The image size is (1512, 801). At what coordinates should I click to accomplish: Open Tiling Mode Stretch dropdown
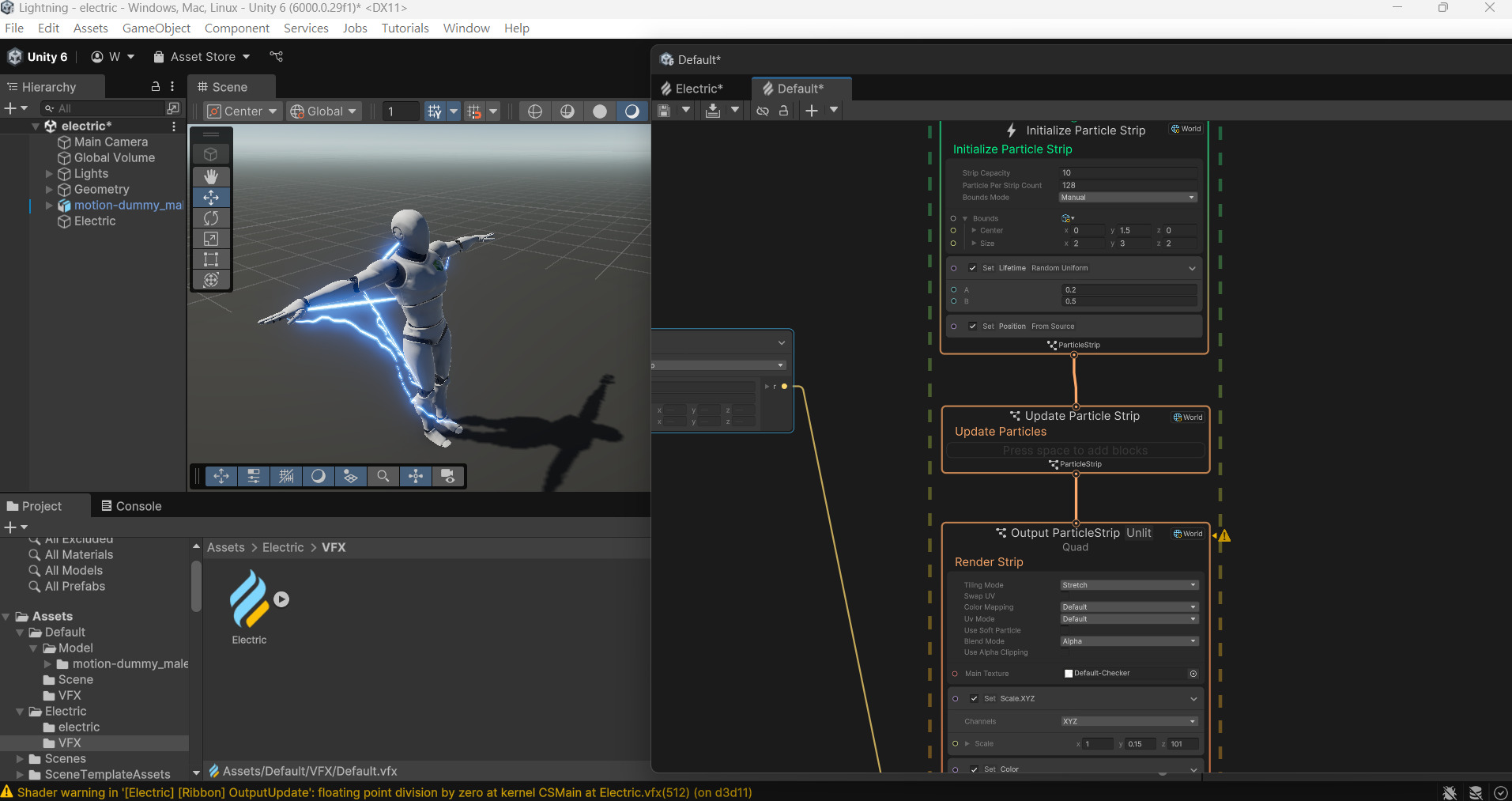[1129, 585]
